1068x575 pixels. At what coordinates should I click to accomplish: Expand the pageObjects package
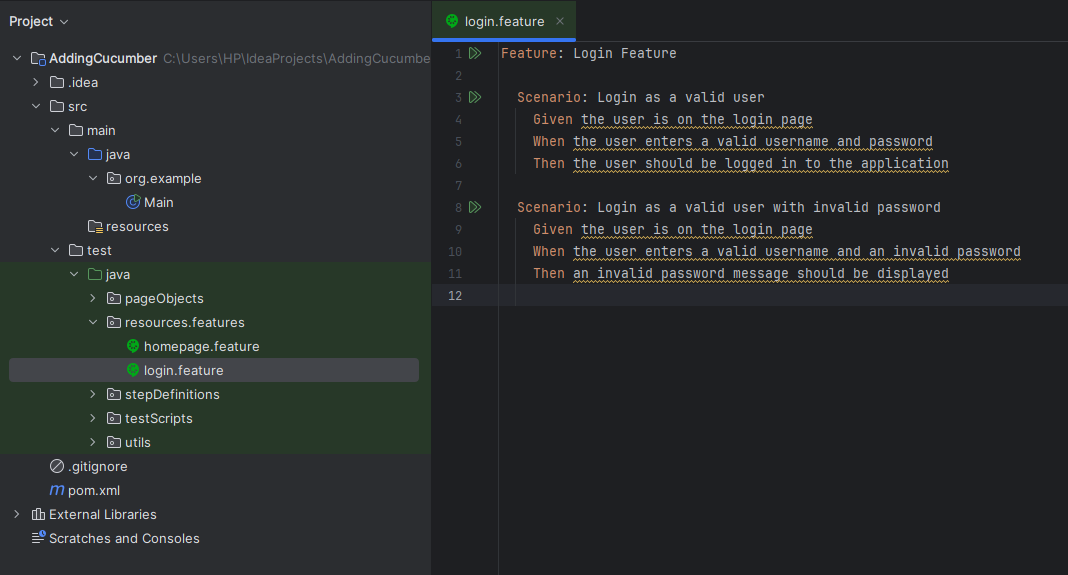click(93, 298)
